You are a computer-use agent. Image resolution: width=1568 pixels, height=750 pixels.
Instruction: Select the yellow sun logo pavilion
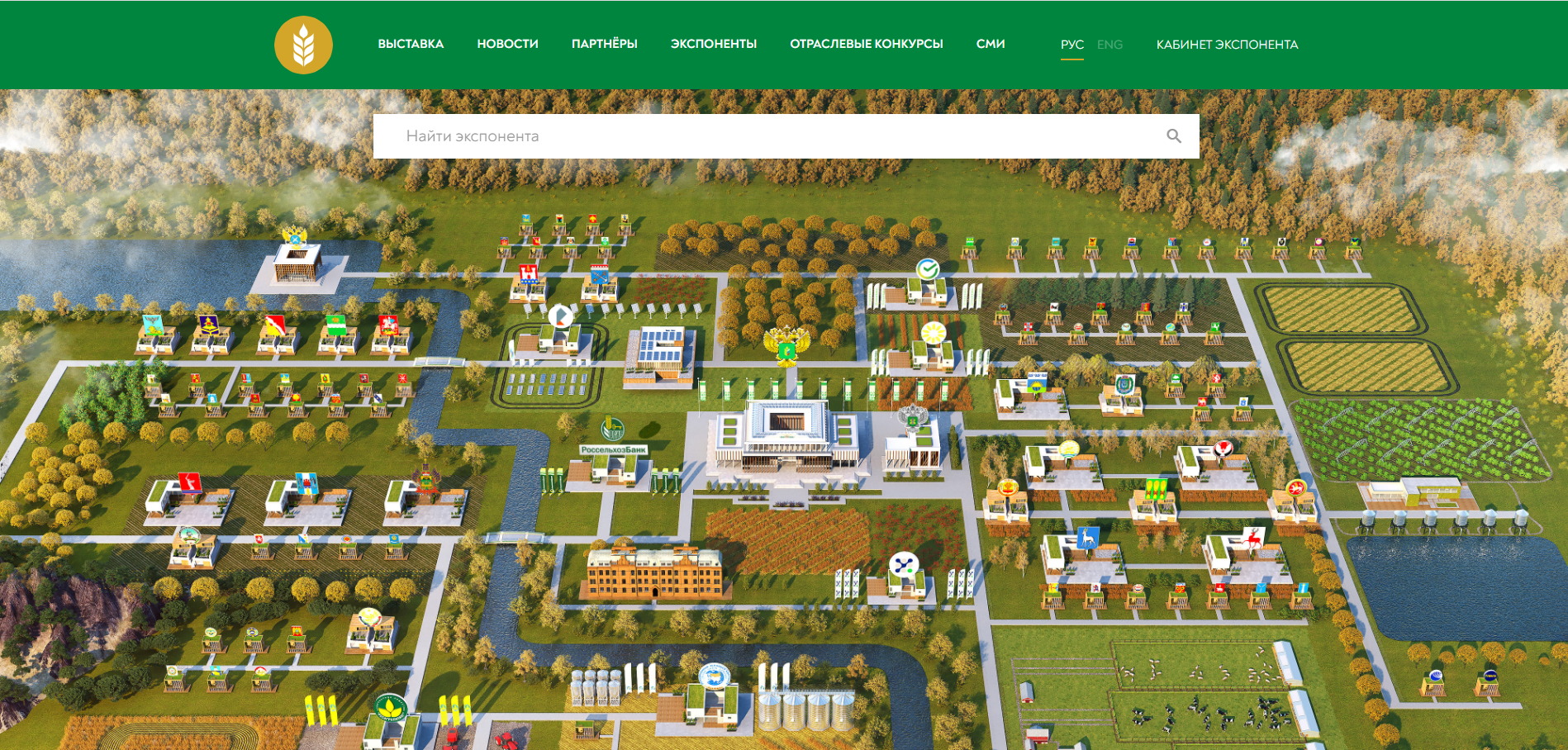pos(933,333)
